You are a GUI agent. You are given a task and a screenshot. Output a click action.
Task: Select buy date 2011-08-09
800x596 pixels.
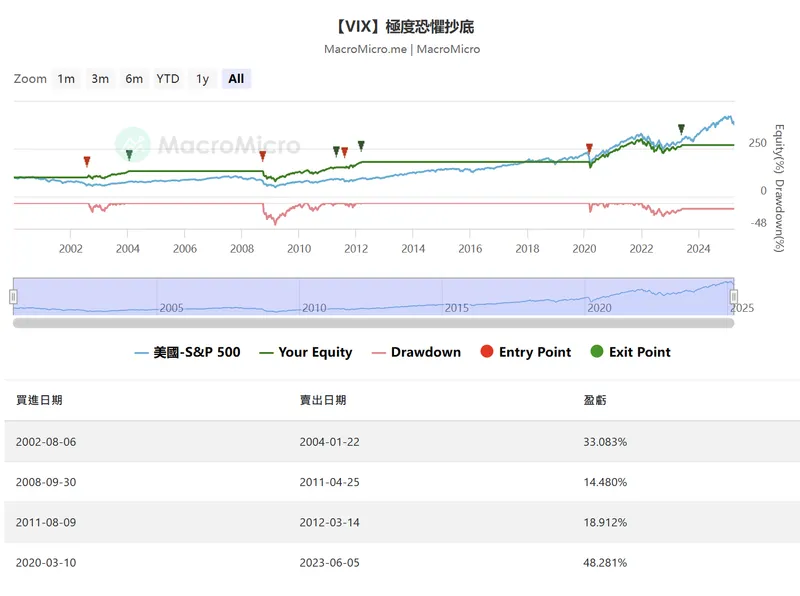pos(46,523)
